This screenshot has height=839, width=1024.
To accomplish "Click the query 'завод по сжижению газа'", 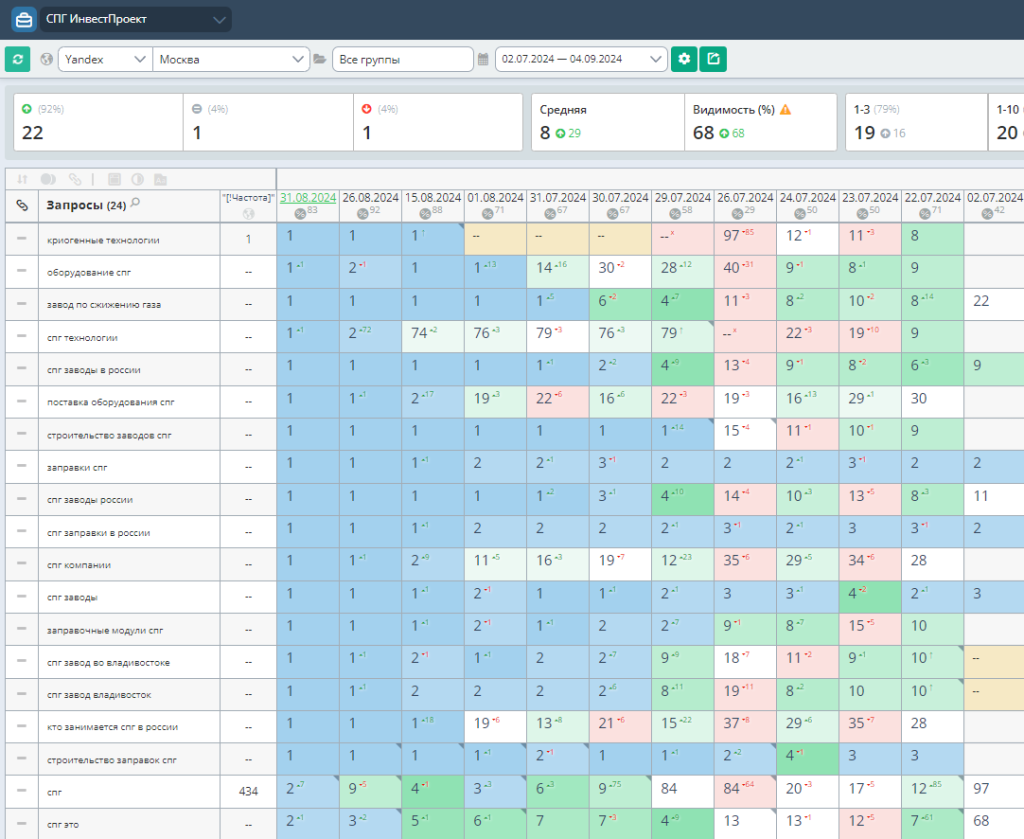I will pos(104,305).
